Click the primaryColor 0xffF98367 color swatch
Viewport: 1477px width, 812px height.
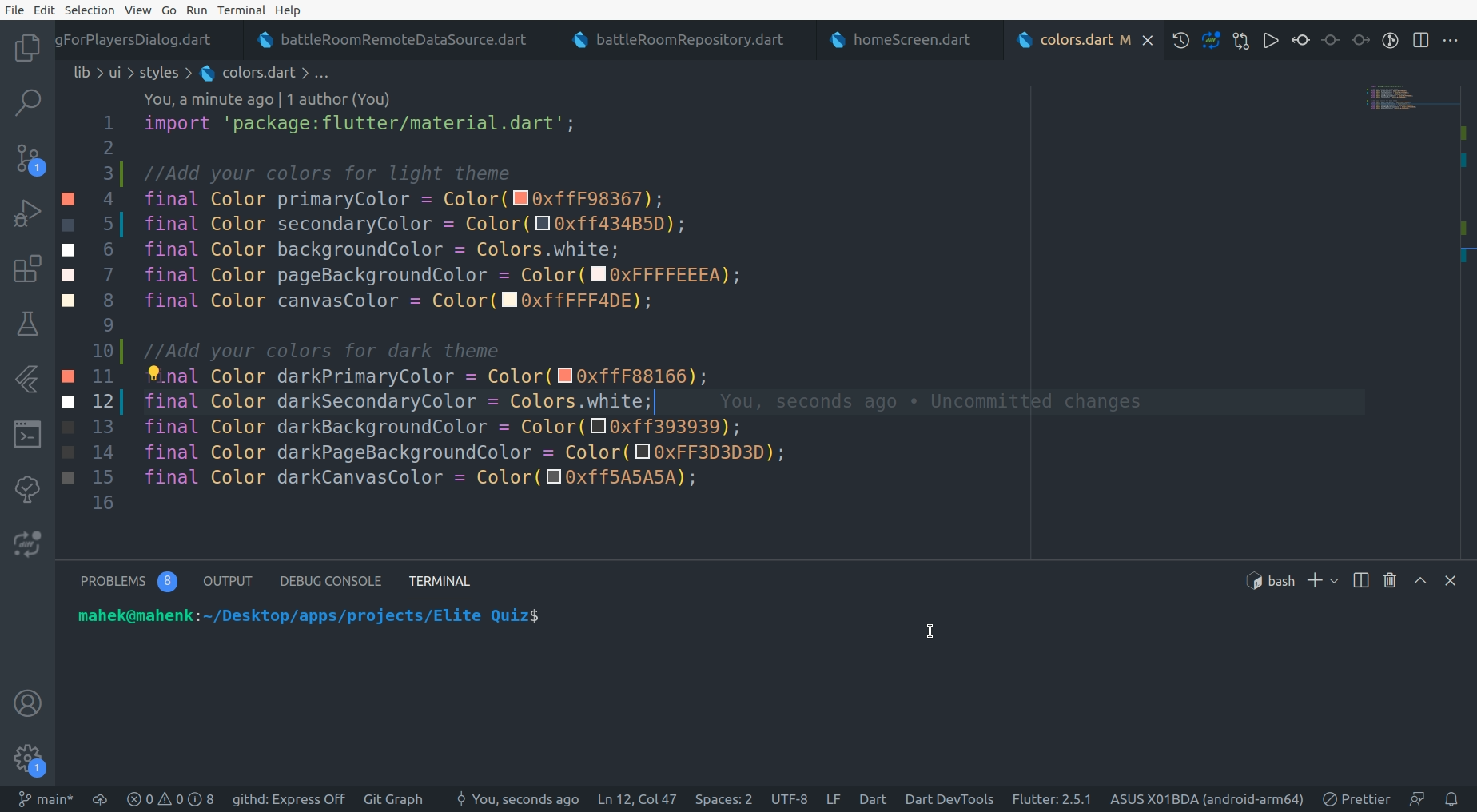click(520, 198)
